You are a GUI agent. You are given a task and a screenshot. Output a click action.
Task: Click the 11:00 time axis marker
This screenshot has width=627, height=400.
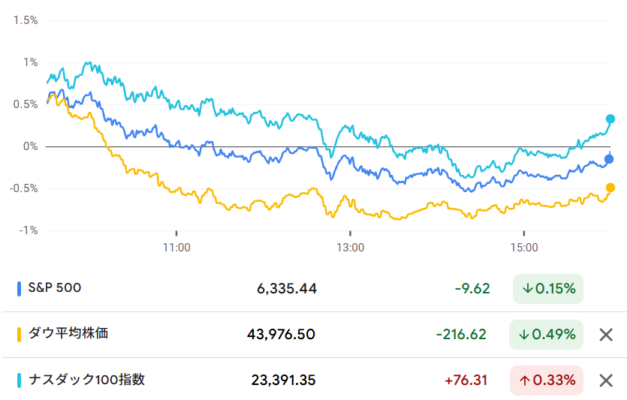point(176,247)
